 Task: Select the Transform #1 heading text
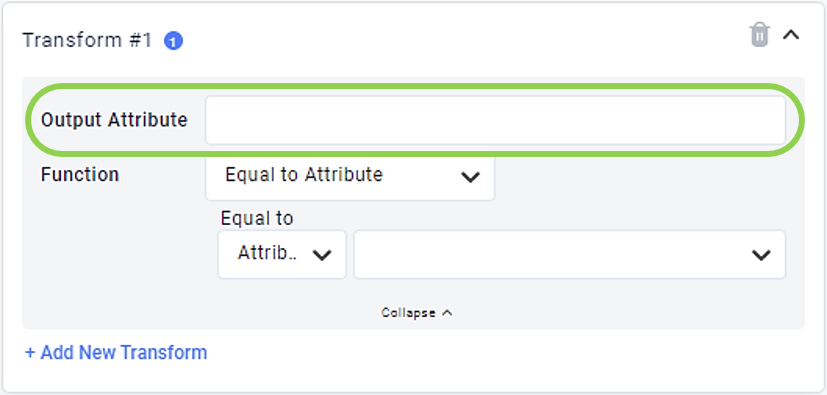(x=87, y=41)
